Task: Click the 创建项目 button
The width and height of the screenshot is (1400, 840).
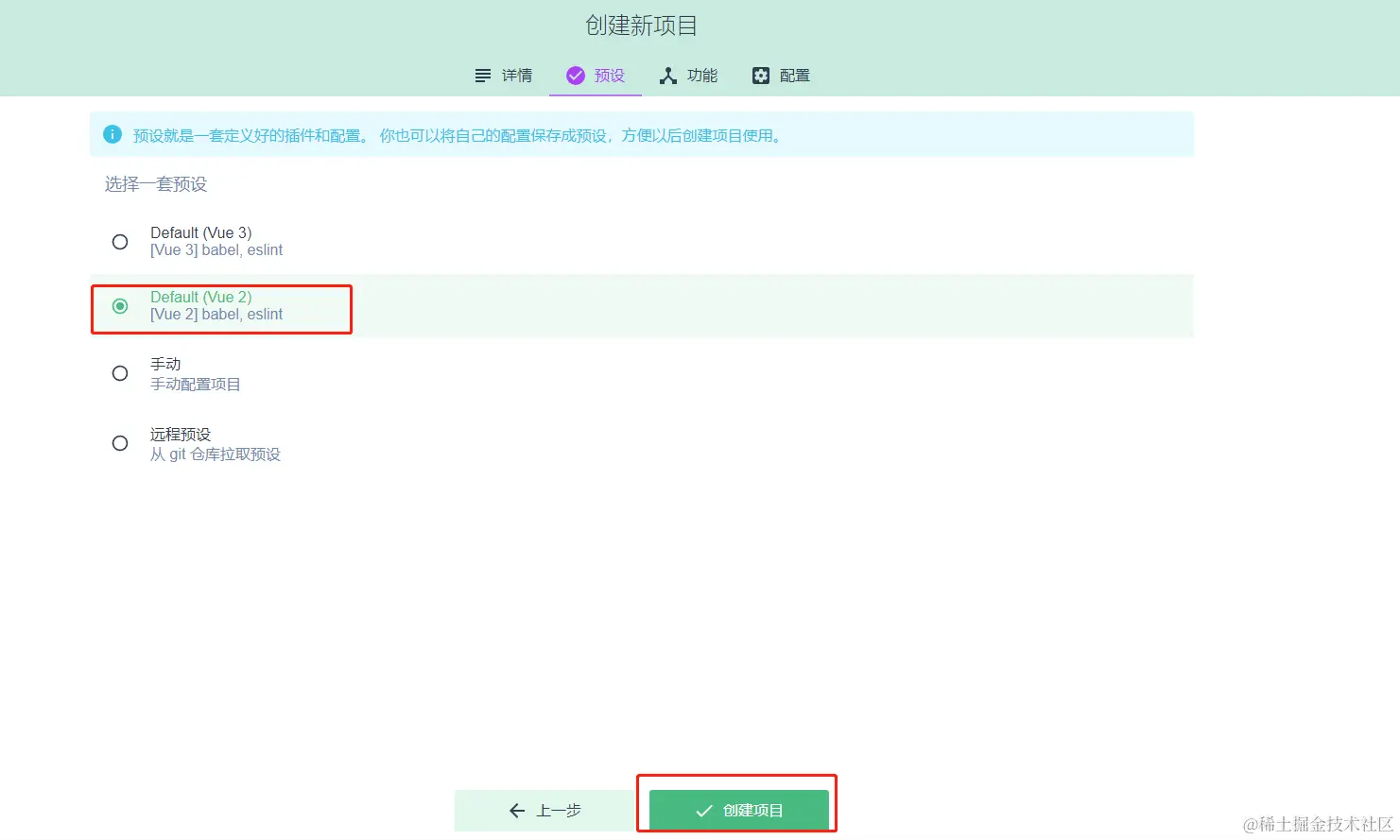Action: 739,811
